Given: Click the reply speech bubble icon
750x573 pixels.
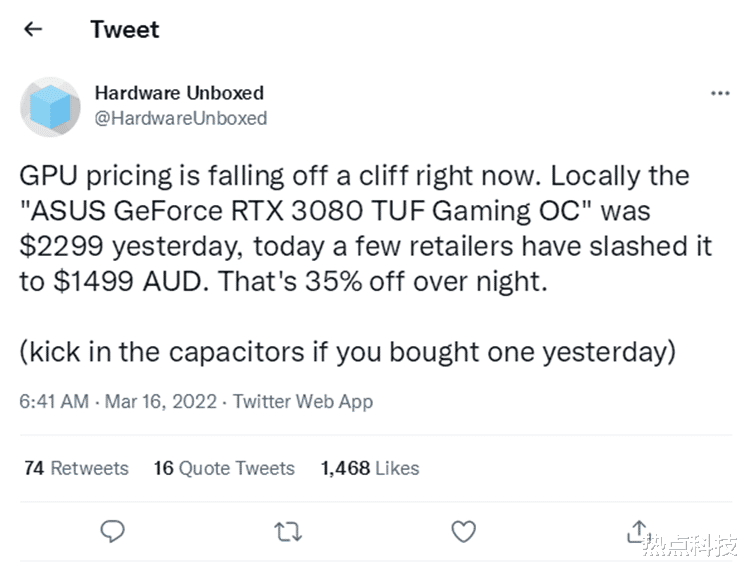Looking at the screenshot, I should [114, 531].
